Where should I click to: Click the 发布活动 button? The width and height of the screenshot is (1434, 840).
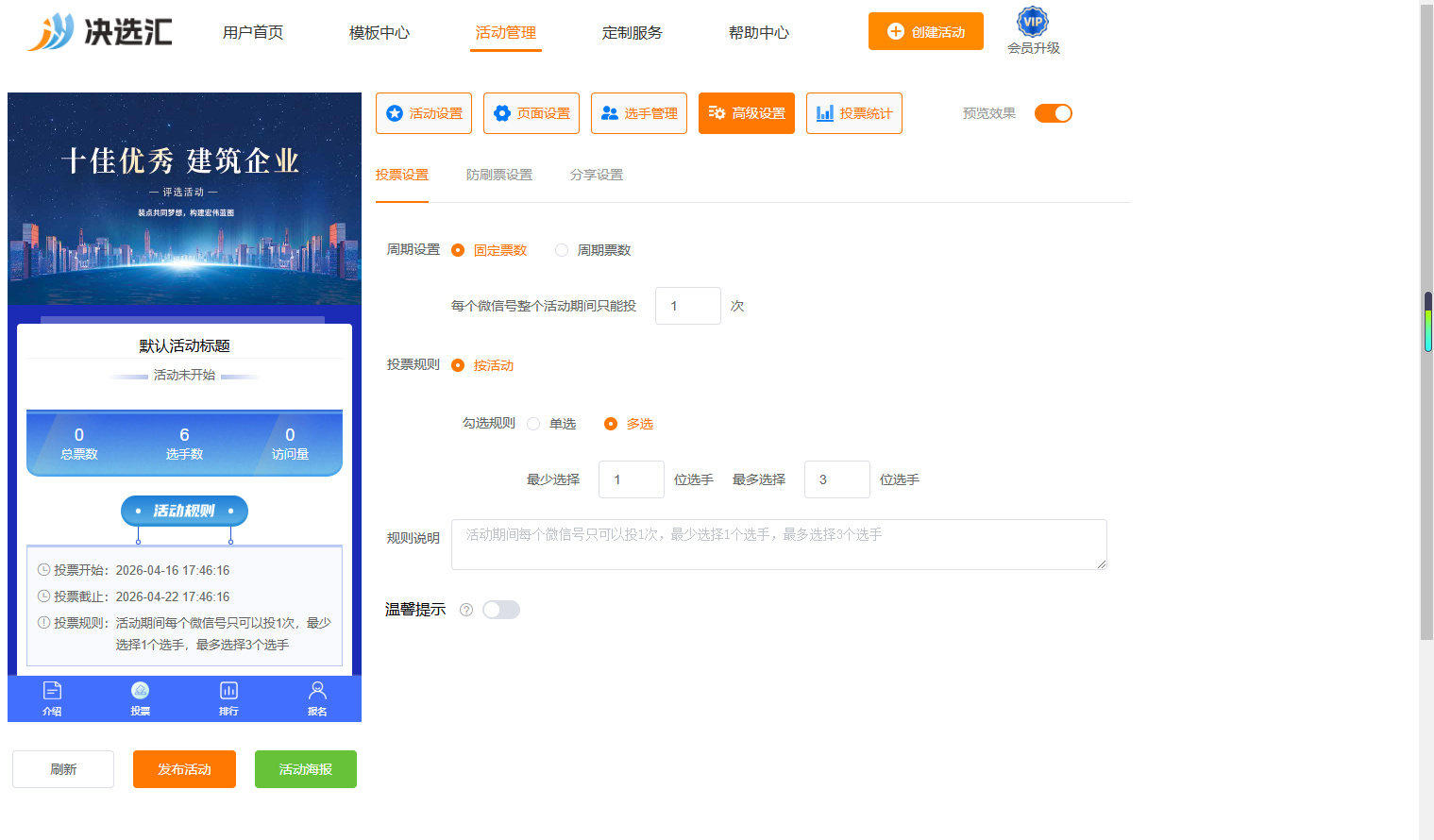coord(184,769)
